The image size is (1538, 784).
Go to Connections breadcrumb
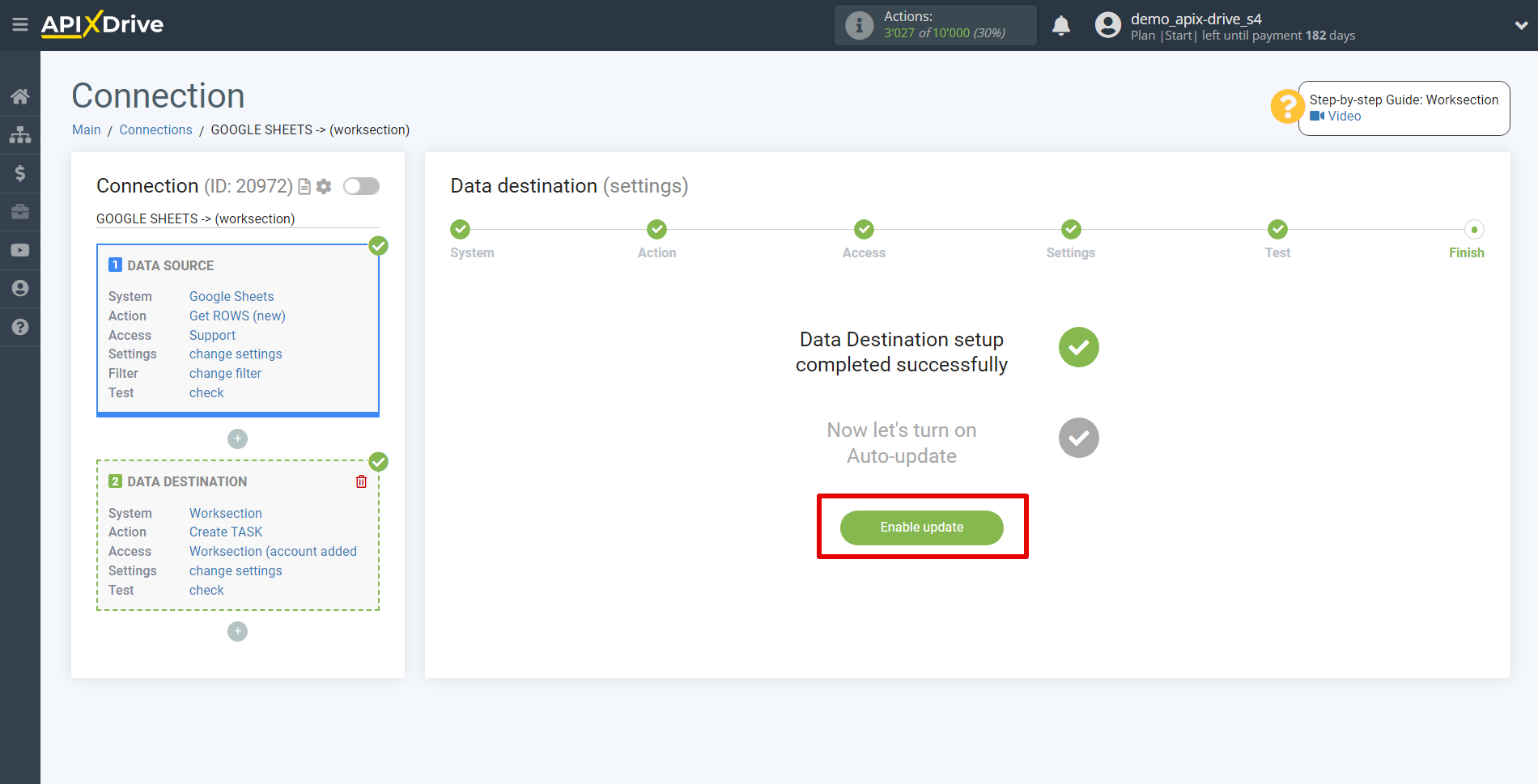(x=155, y=129)
